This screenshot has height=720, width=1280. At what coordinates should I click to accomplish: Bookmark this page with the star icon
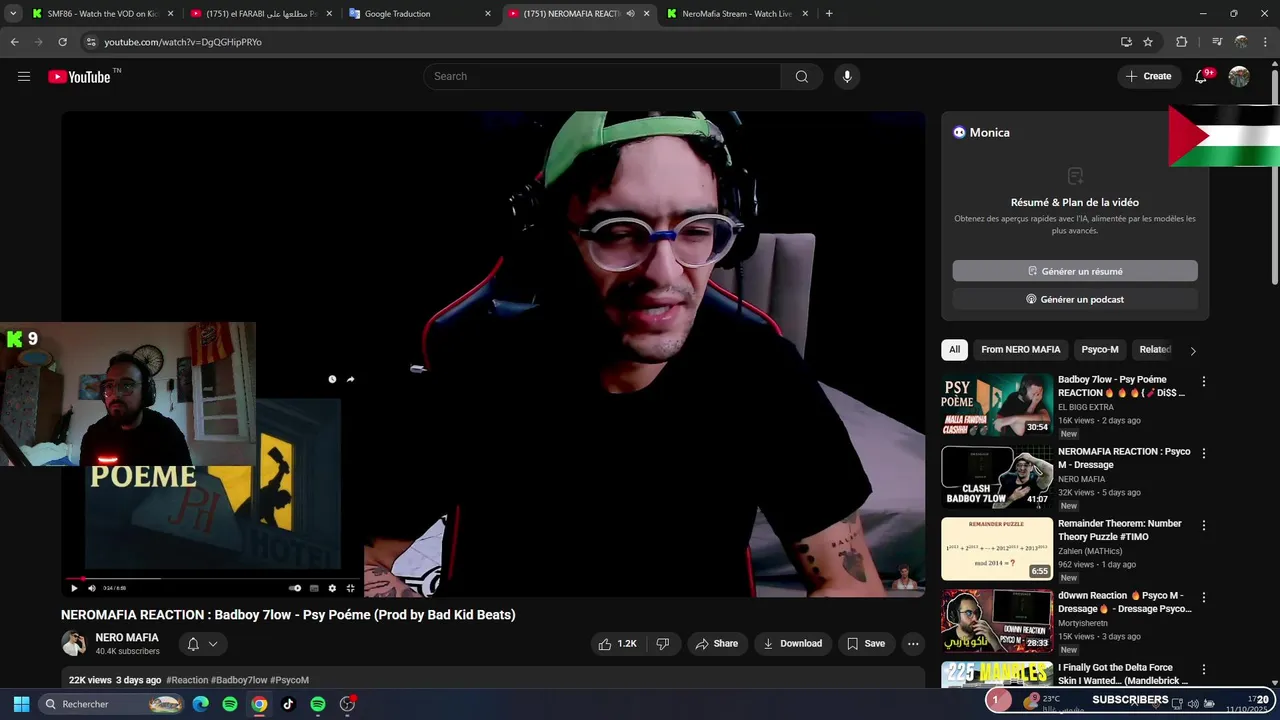[1148, 42]
